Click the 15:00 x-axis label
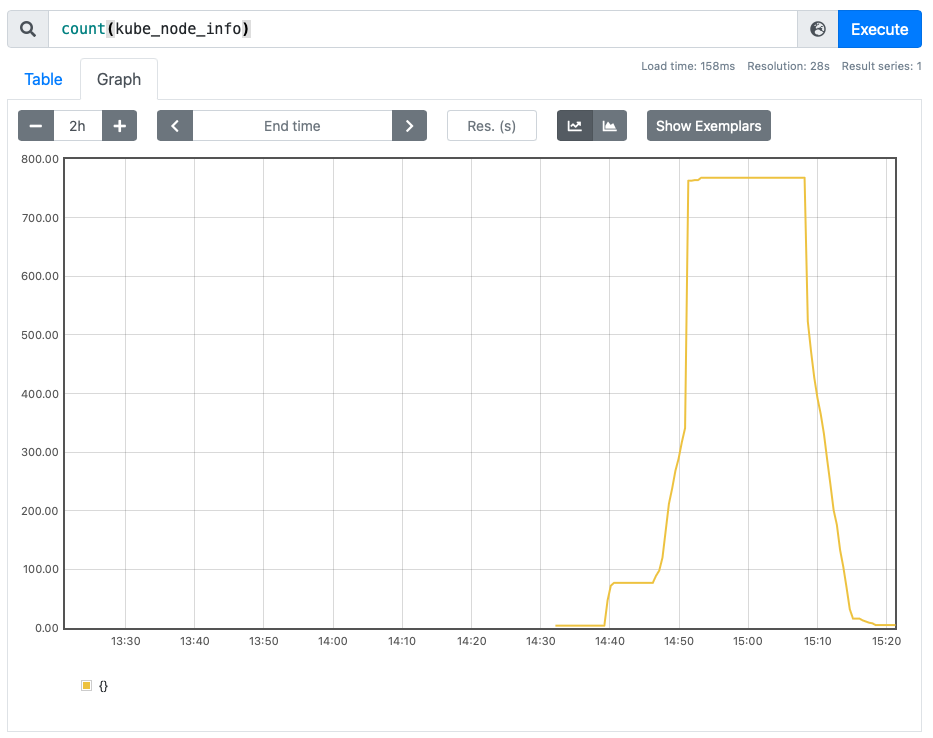 point(747,641)
